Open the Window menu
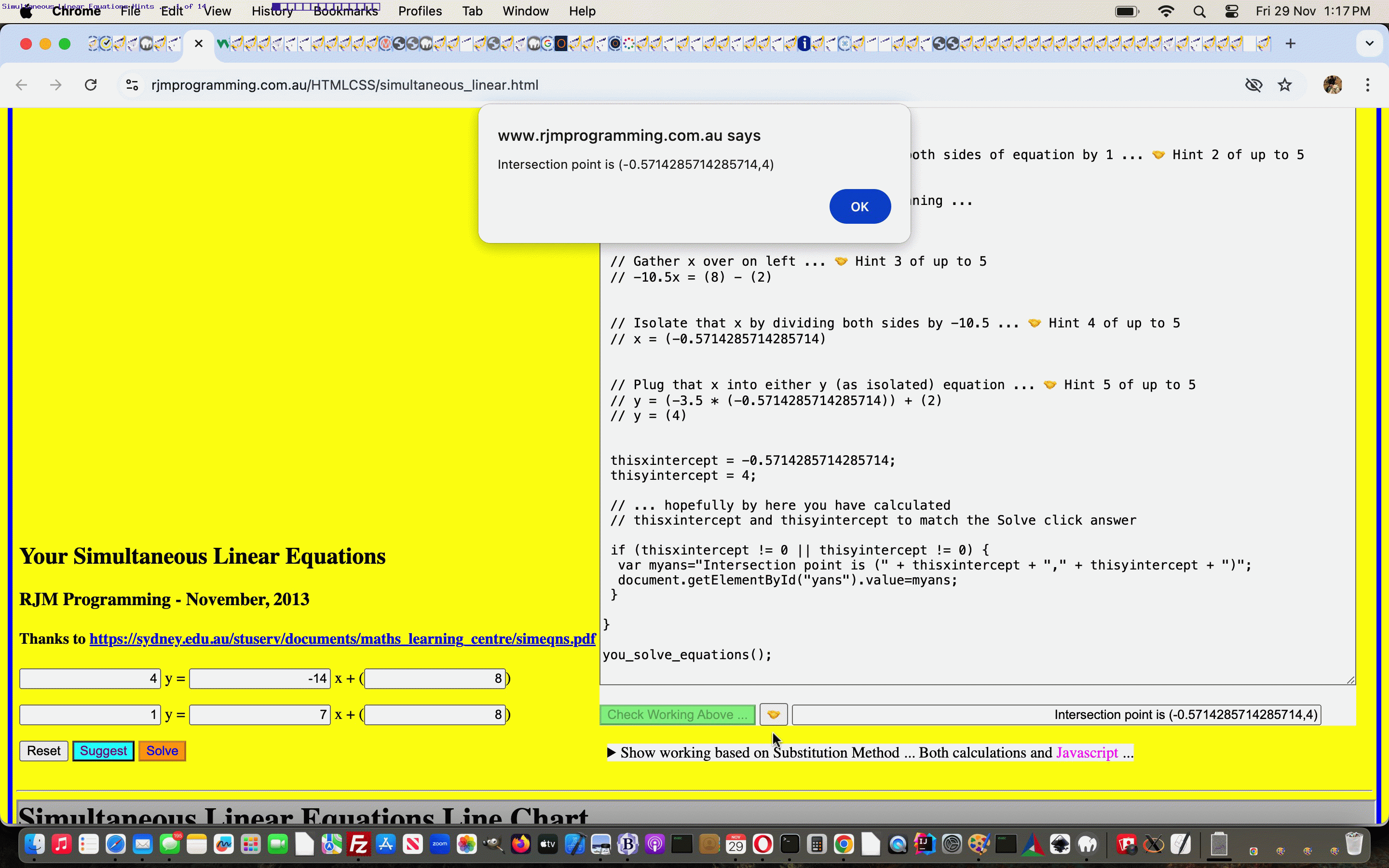 click(525, 11)
